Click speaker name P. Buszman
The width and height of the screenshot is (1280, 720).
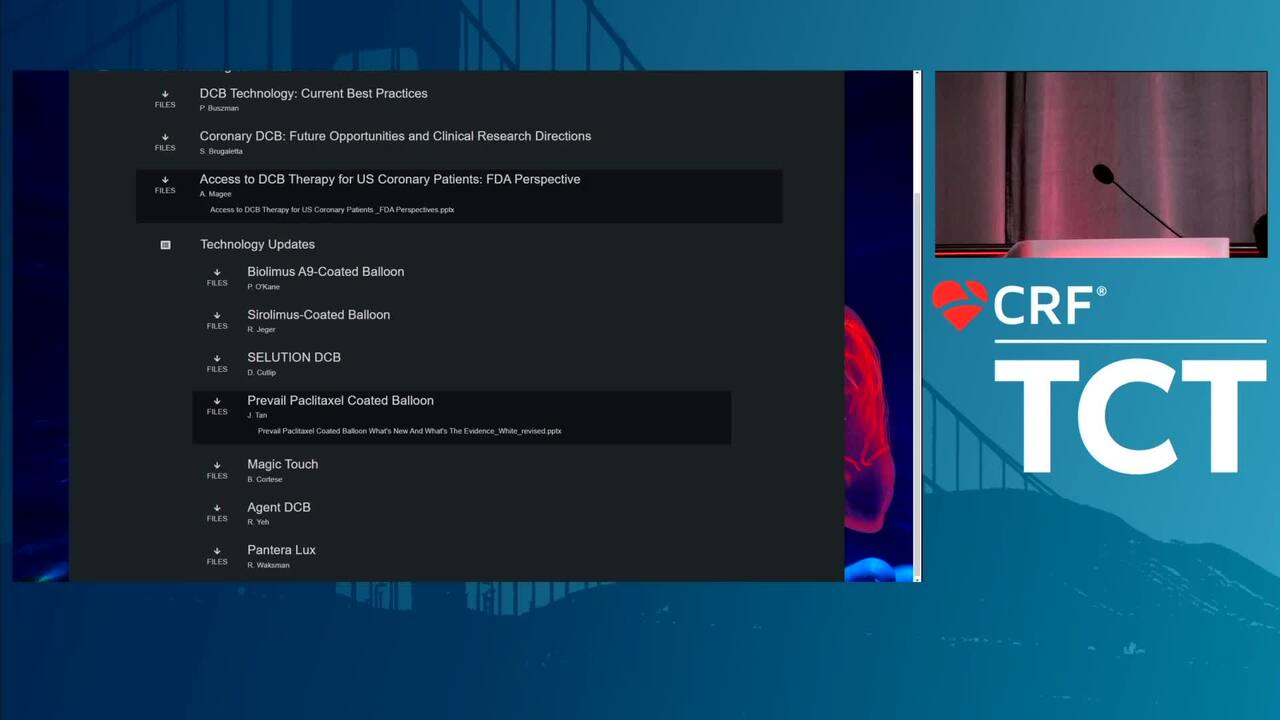219,108
